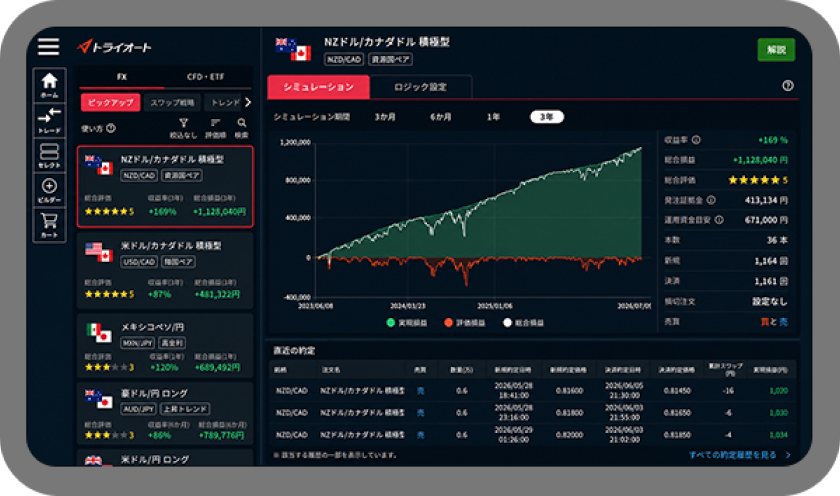Viewport: 840px width, 496px height.
Task: Select the 1年 simulation period
Action: click(493, 117)
